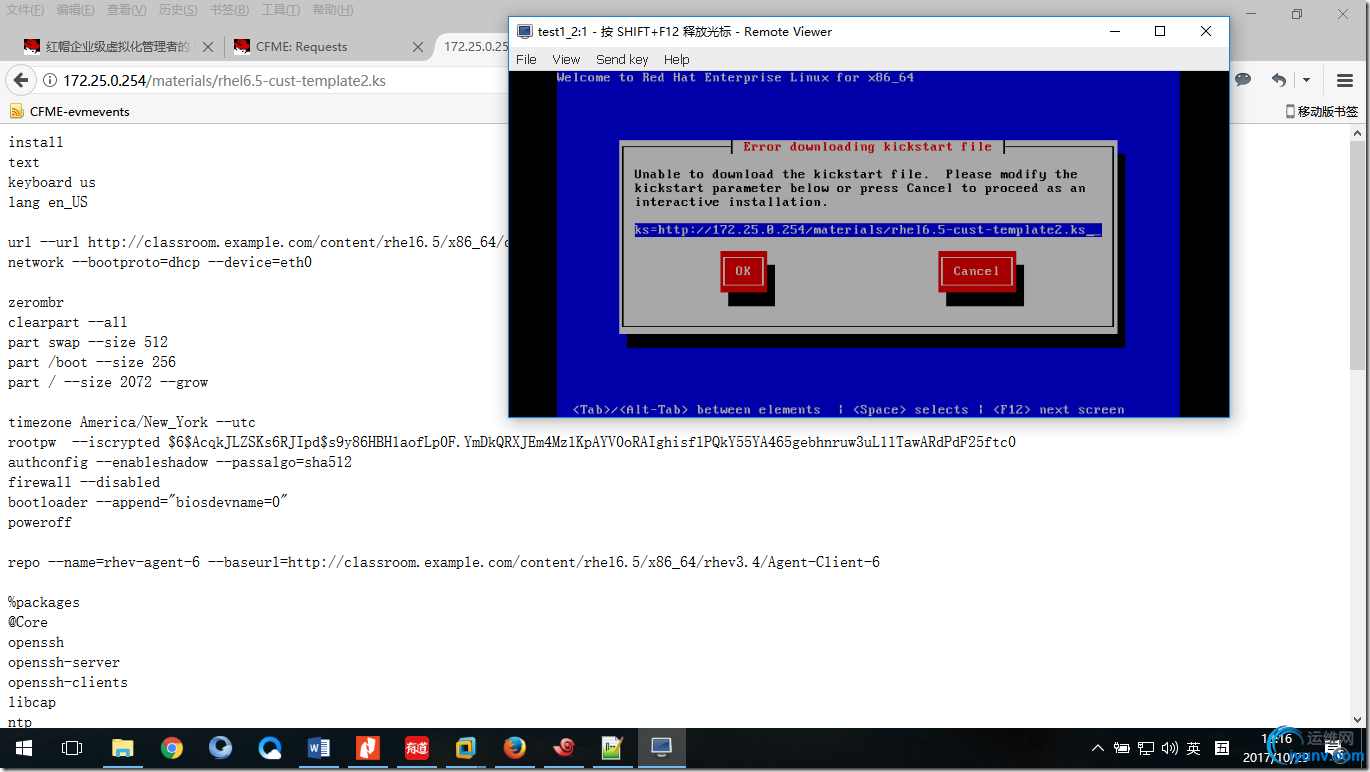Open the Firefox hamburger menu
Viewport: 1370px width, 772px height.
(1345, 80)
